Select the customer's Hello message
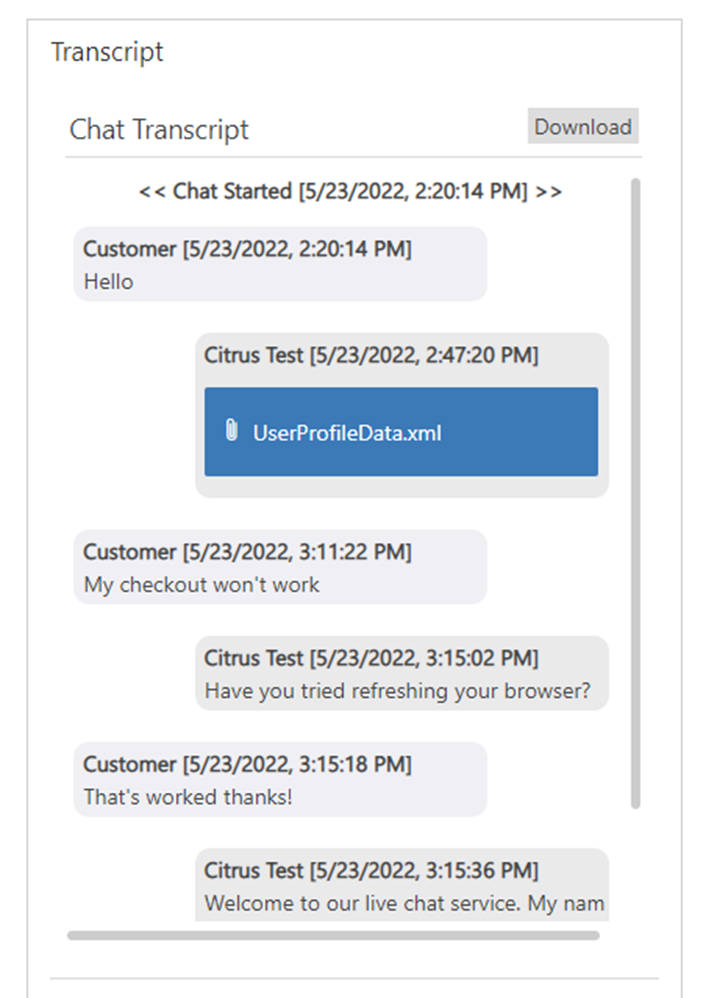 point(109,281)
